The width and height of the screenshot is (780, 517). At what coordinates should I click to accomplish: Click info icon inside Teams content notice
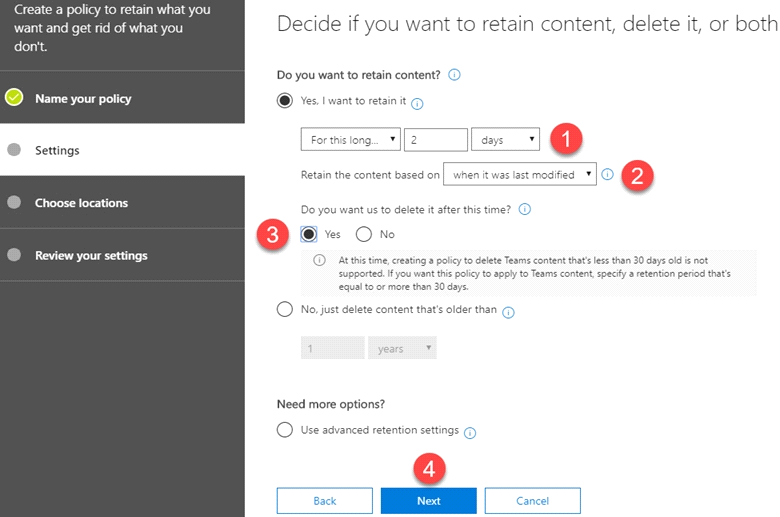[319, 260]
